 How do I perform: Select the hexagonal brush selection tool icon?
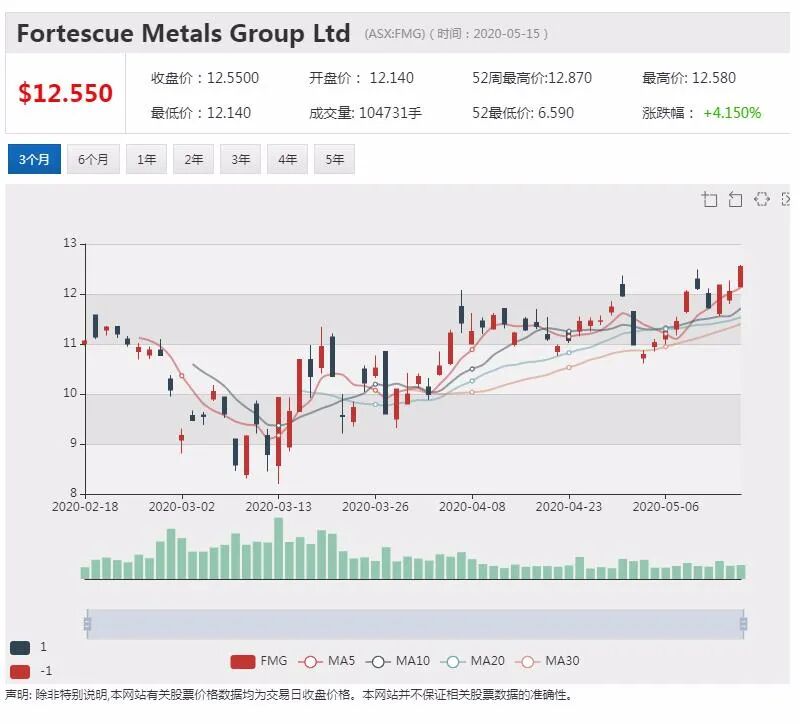(x=762, y=199)
